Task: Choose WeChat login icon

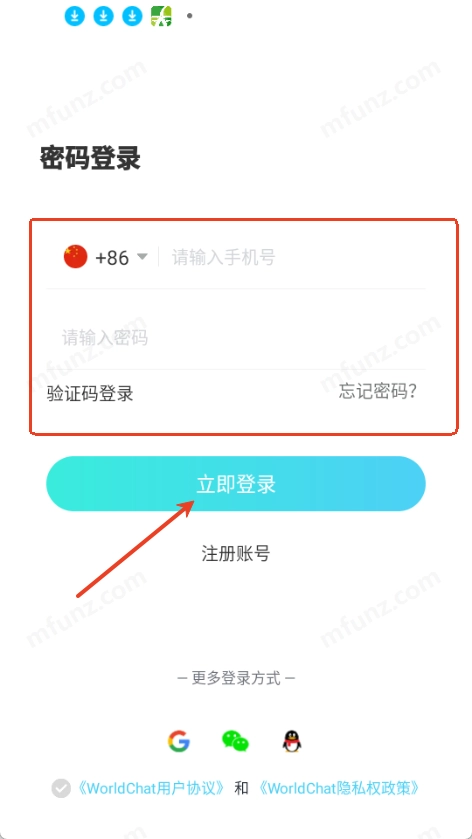Action: (x=235, y=741)
